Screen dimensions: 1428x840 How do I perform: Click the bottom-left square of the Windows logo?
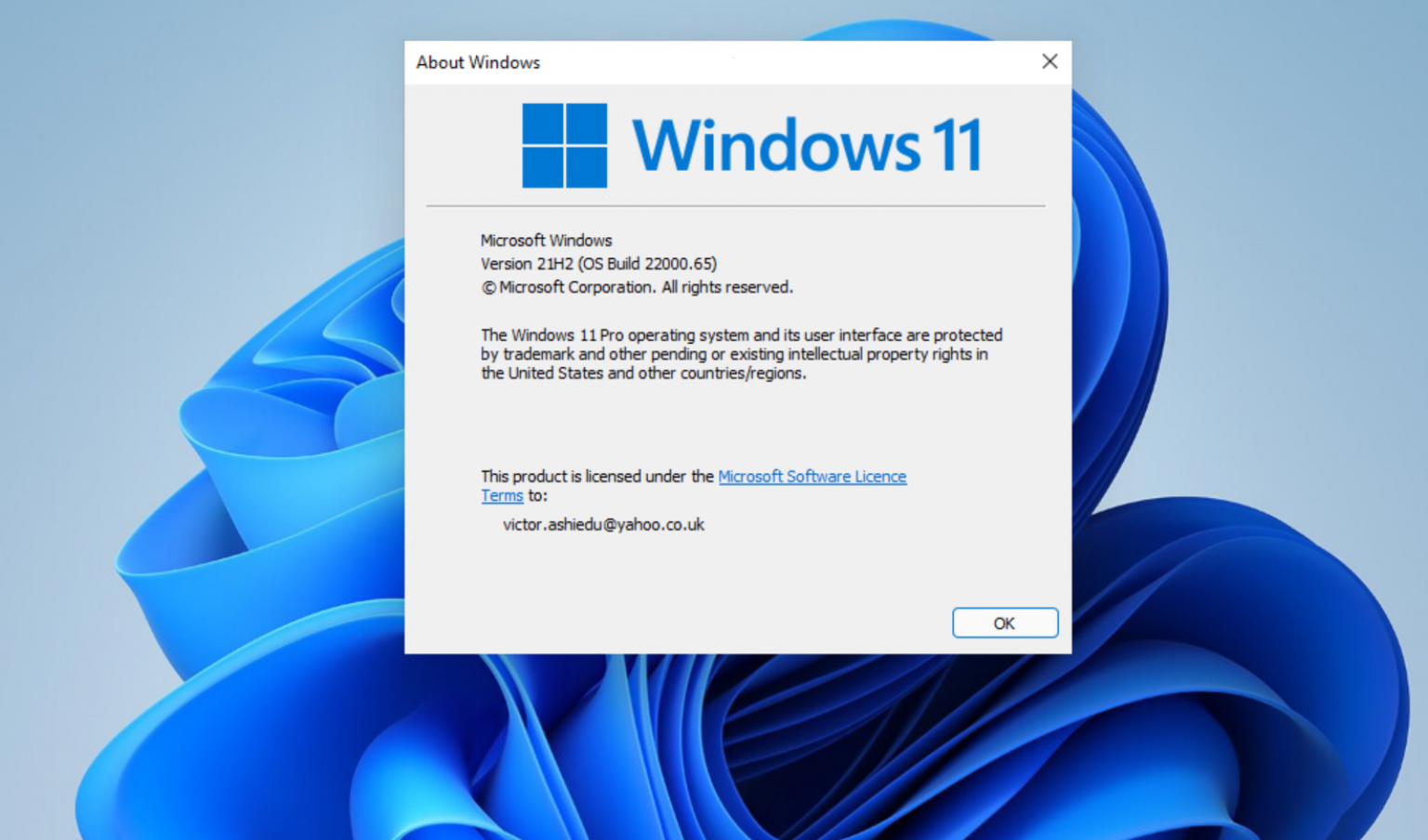pos(544,167)
